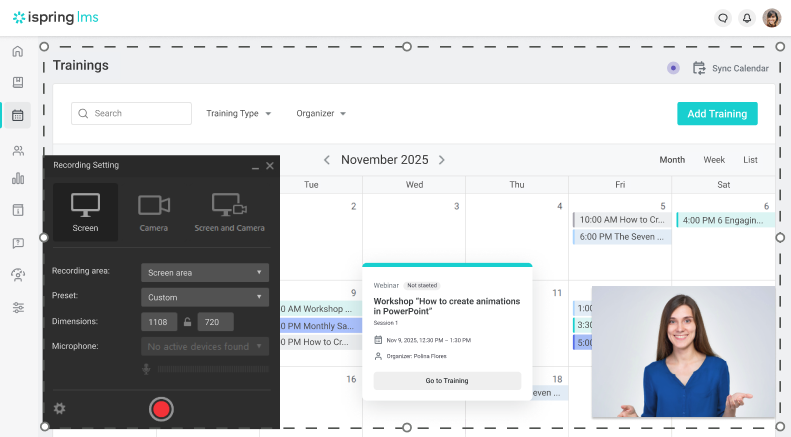Switch to Month view

[x=672, y=160]
